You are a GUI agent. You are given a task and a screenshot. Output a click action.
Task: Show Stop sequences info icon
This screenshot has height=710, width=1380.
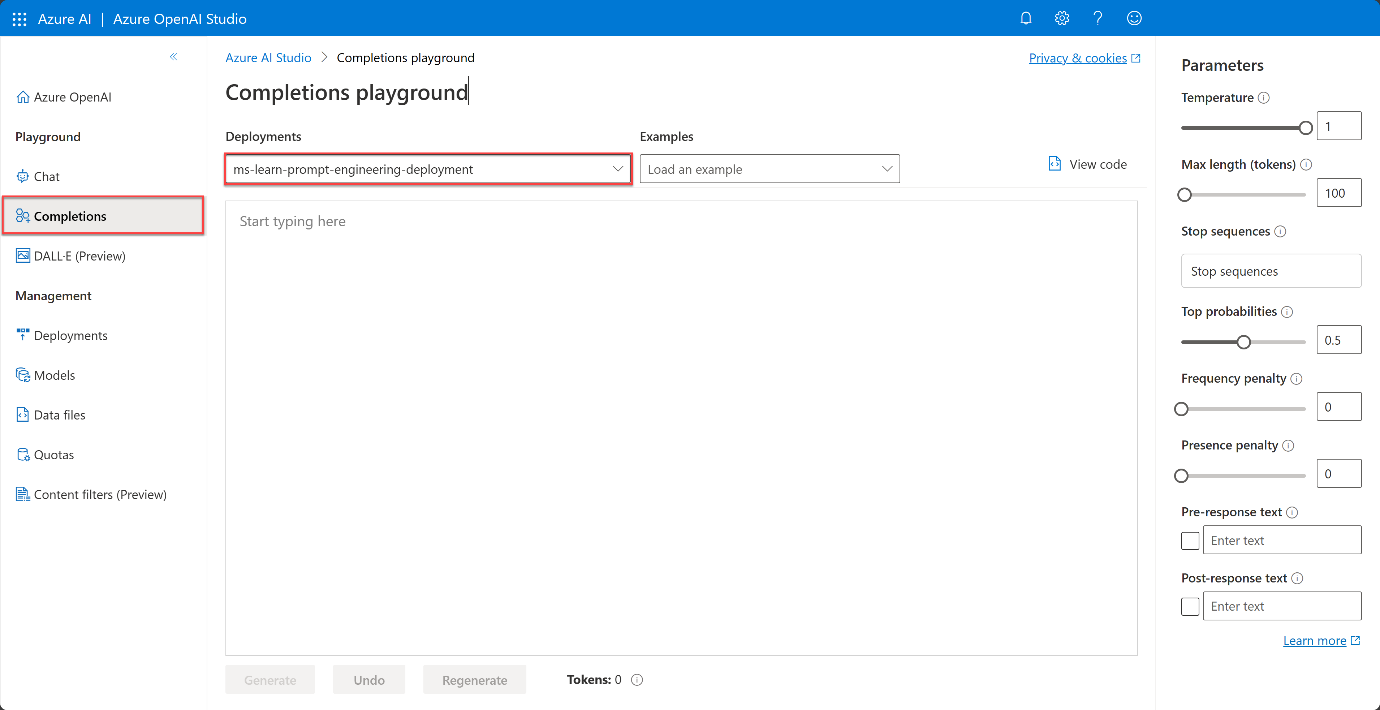click(1281, 232)
